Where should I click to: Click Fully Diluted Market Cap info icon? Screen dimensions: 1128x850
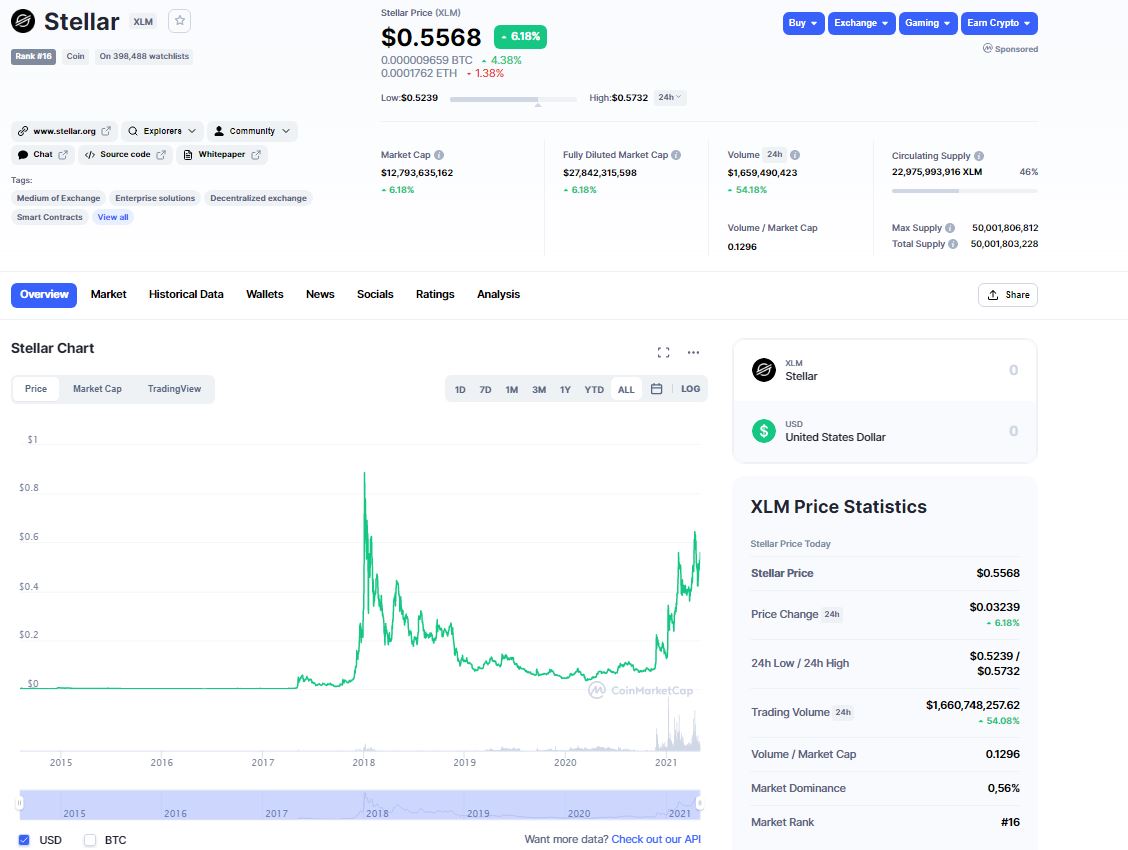[676, 155]
